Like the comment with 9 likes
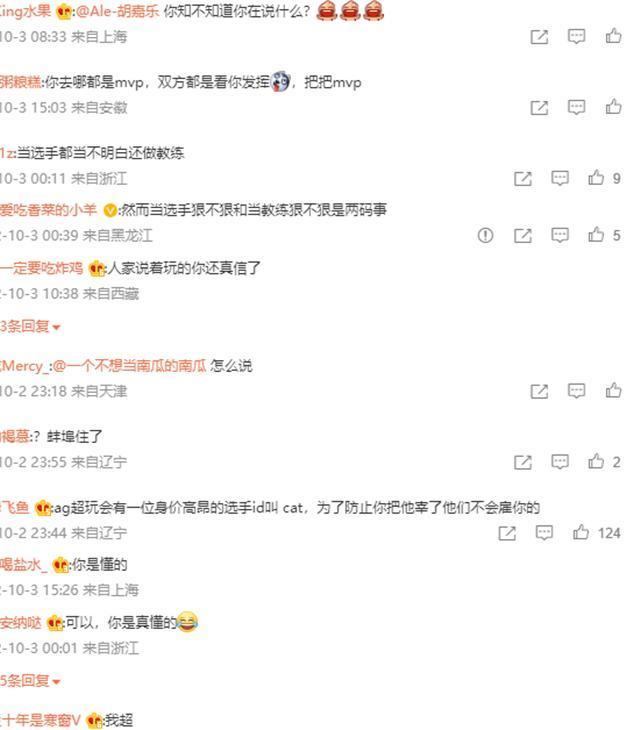Screen dimensions: 640x730 click(x=596, y=178)
